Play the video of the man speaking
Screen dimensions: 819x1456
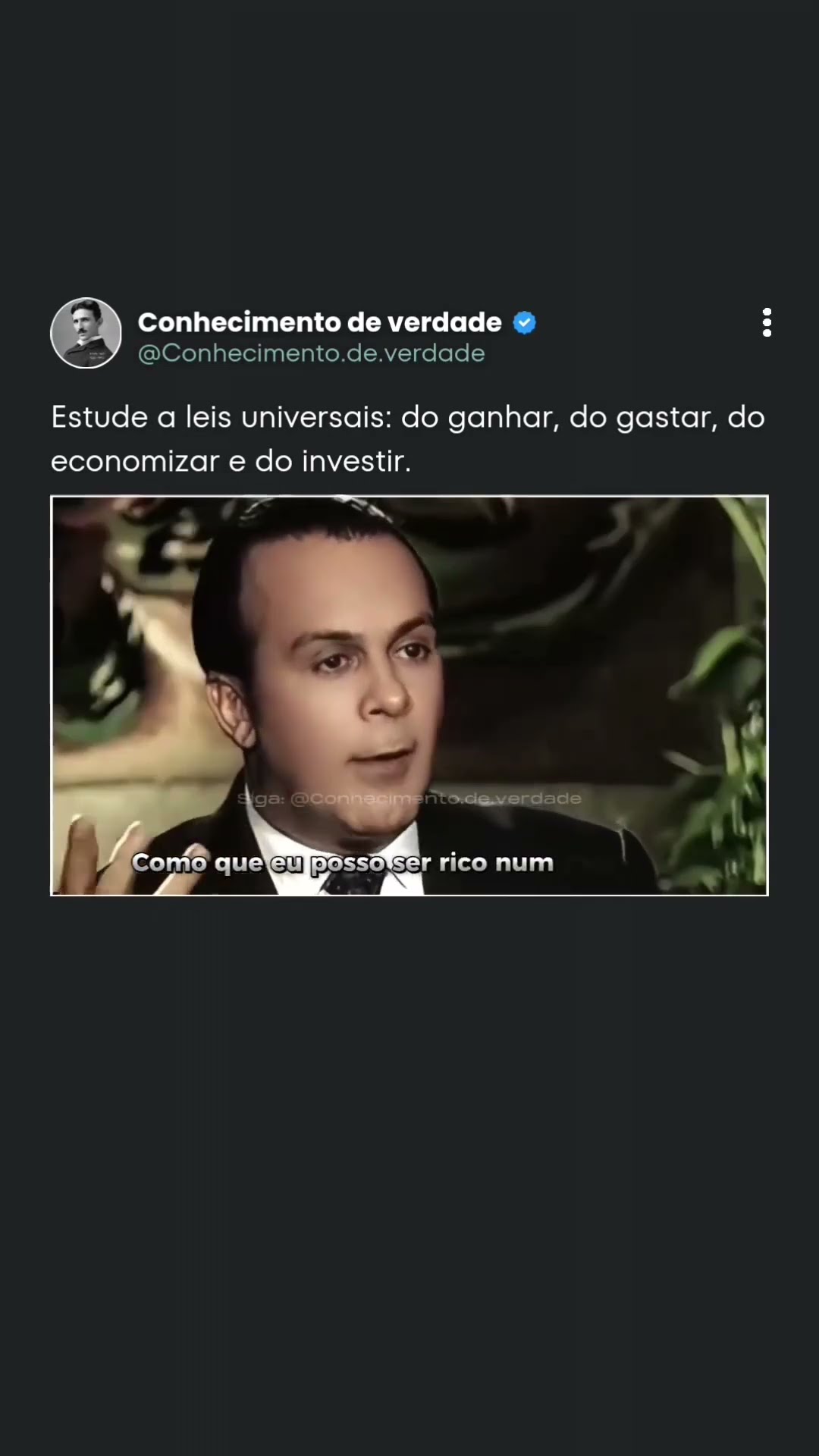pyautogui.click(x=409, y=695)
